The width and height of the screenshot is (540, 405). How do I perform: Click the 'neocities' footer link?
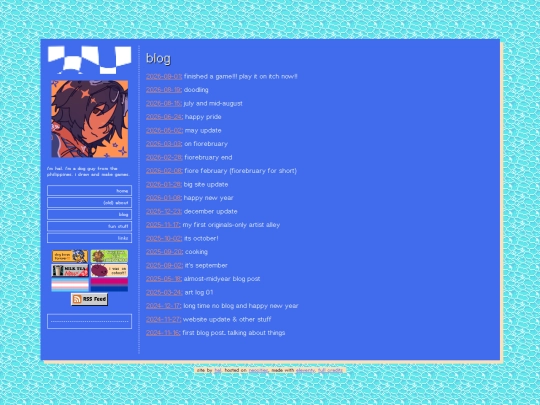258,371
